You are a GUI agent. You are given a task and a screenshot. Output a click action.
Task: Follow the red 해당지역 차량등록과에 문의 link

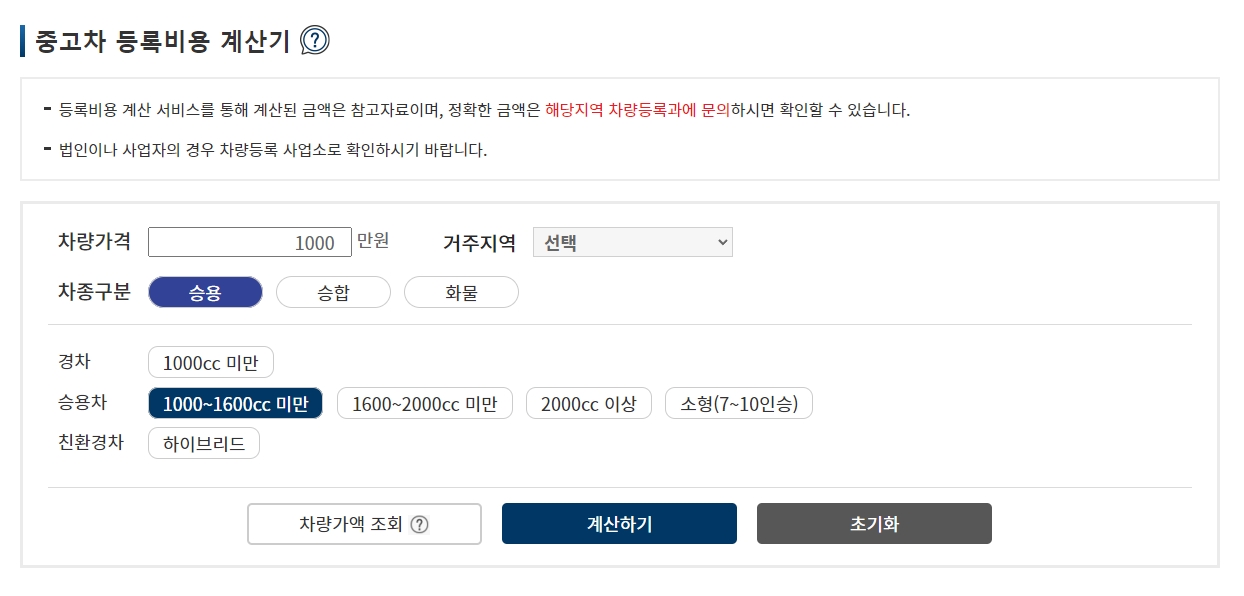tap(636, 113)
